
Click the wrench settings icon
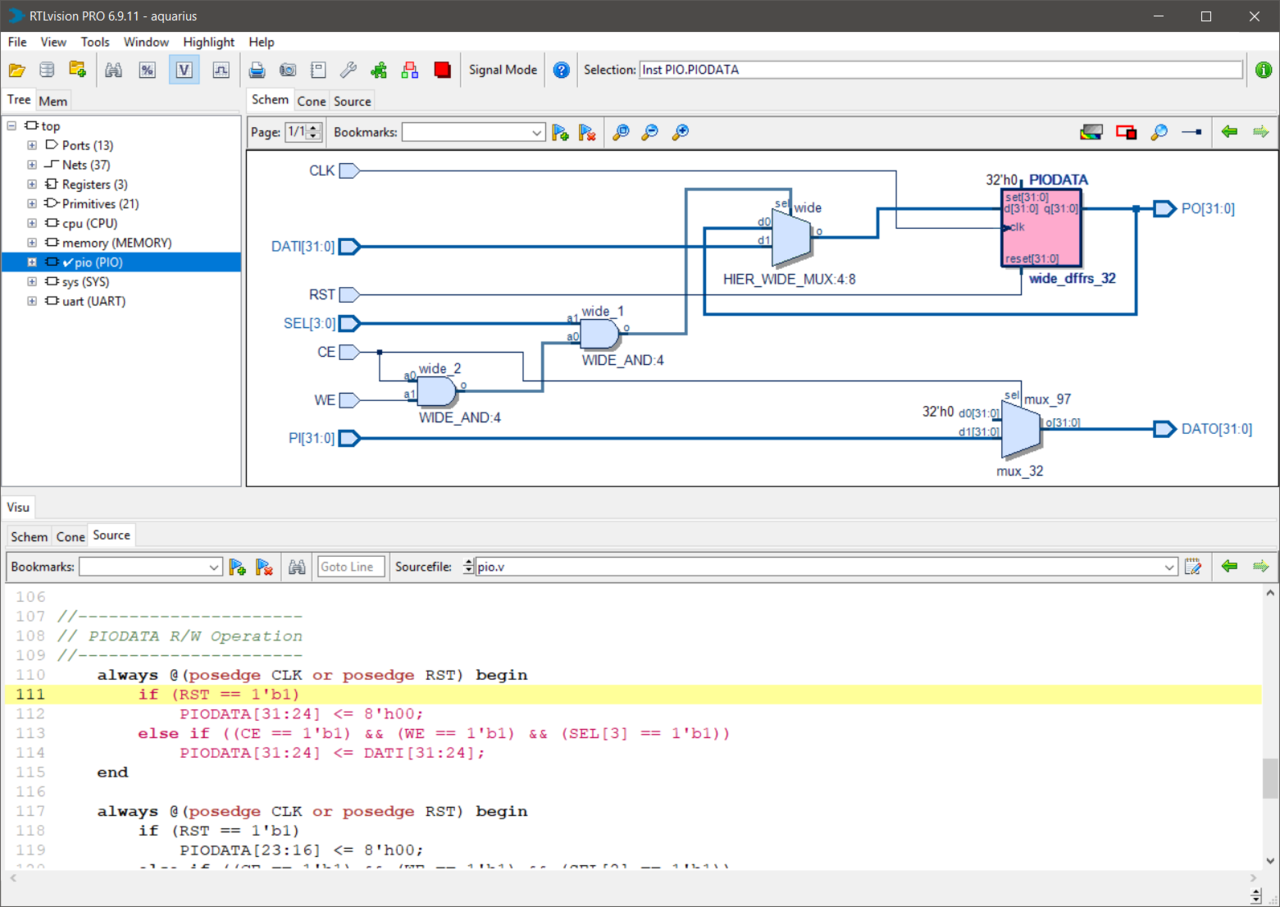(348, 70)
